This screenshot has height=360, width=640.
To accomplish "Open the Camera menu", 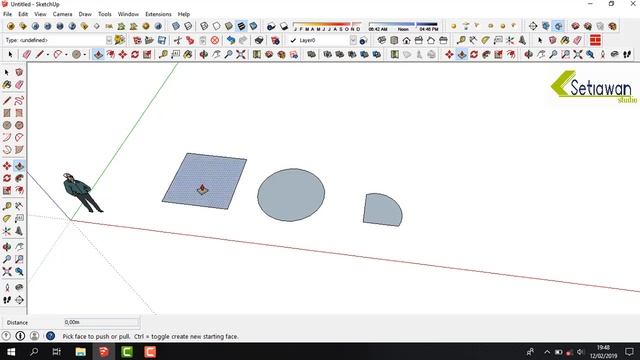I will tap(62, 14).
